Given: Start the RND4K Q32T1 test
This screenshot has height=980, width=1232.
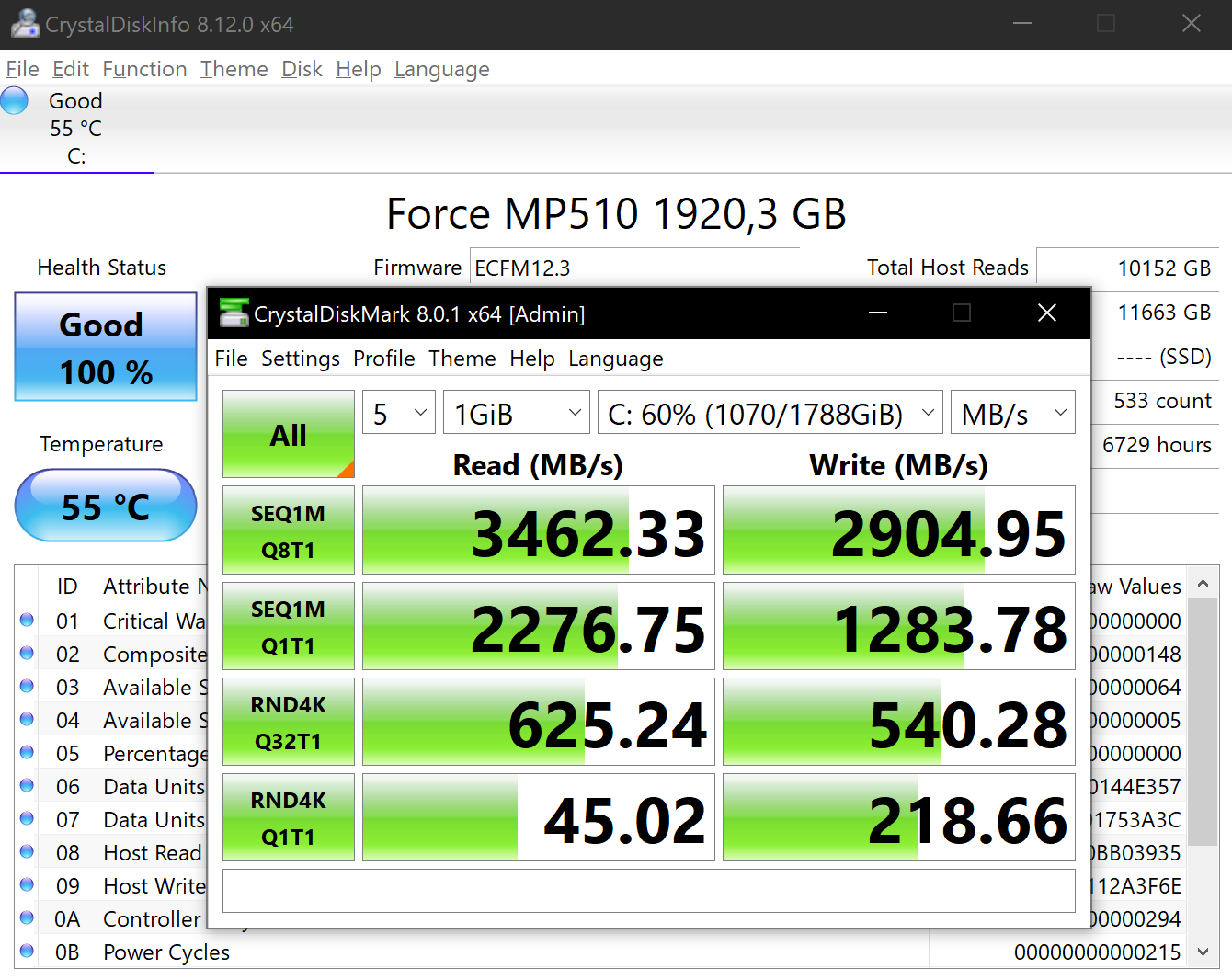Looking at the screenshot, I should [289, 722].
